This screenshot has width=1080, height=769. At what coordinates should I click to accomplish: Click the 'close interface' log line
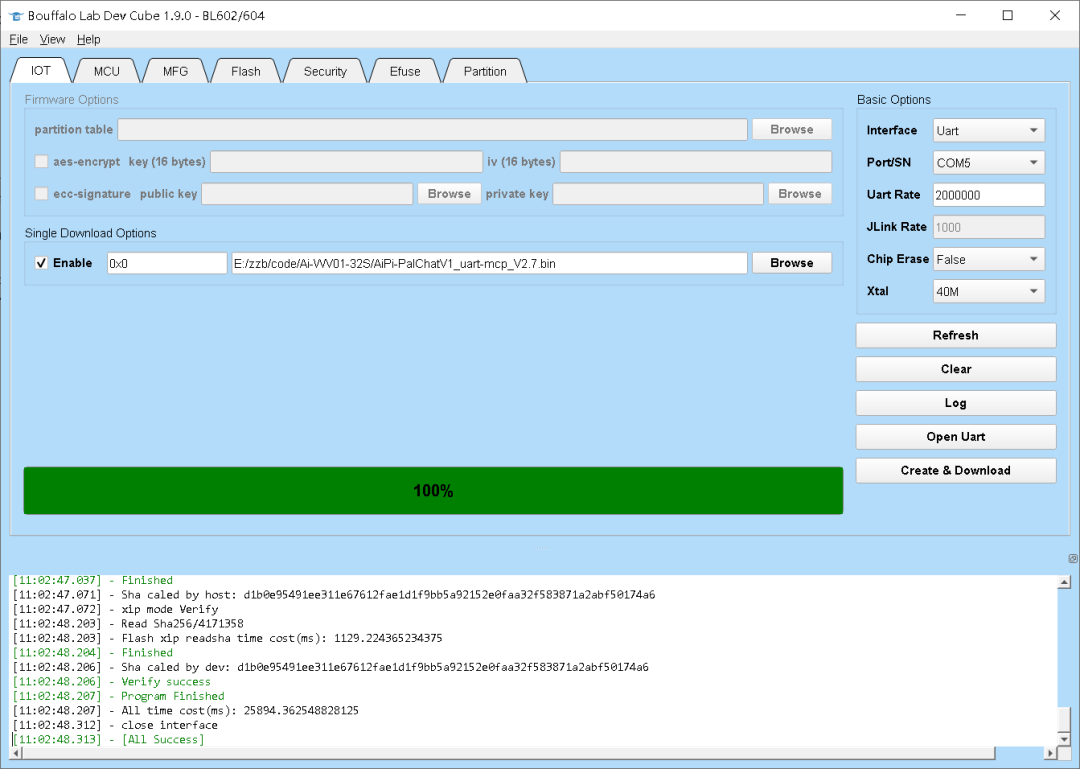click(115, 725)
